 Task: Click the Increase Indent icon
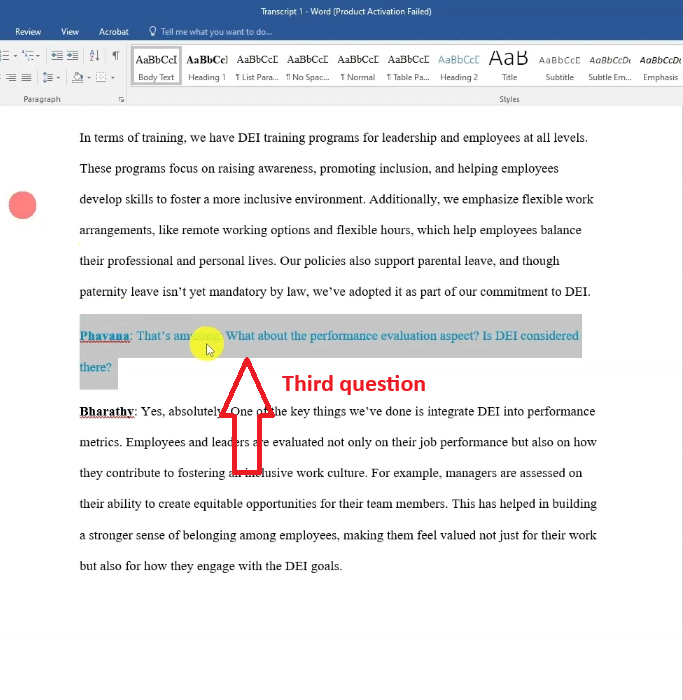point(72,56)
